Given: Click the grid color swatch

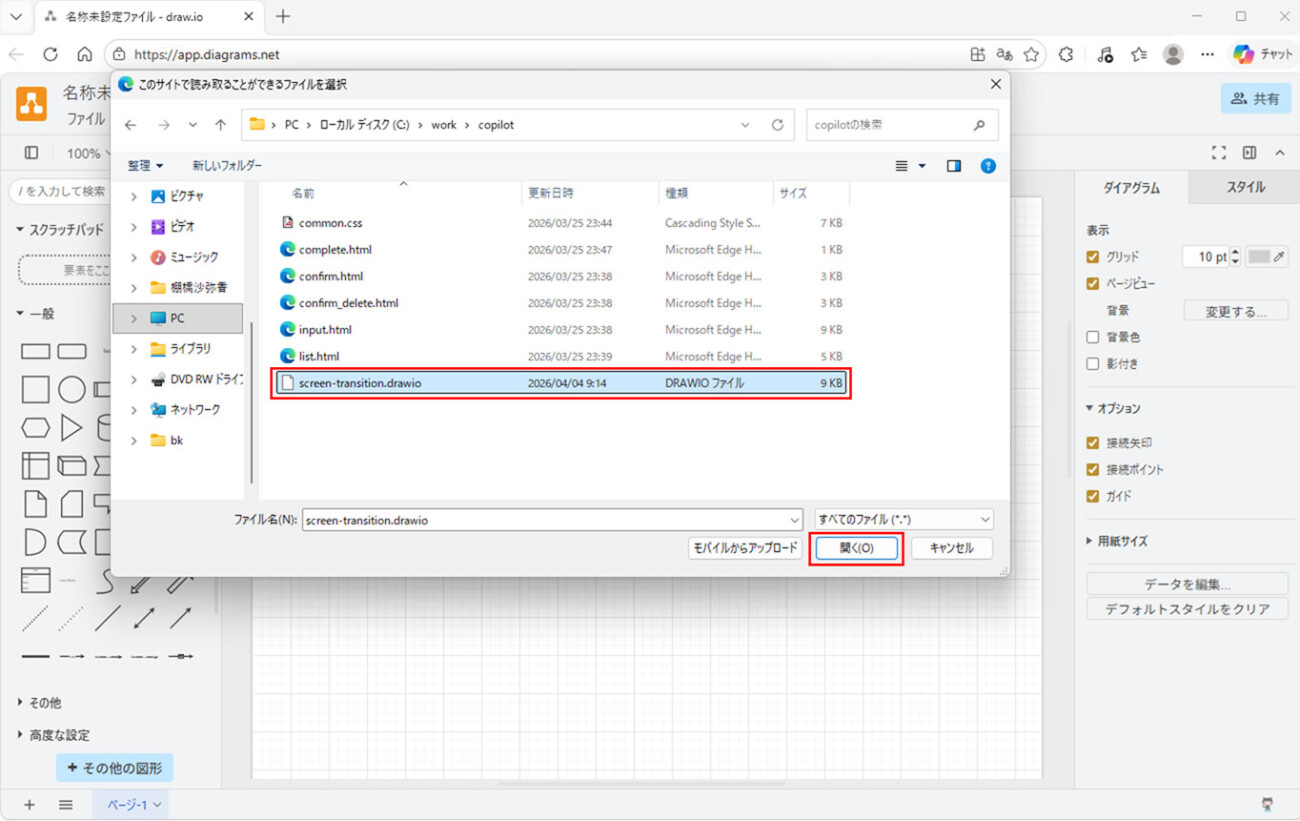Looking at the screenshot, I should click(x=1258, y=257).
